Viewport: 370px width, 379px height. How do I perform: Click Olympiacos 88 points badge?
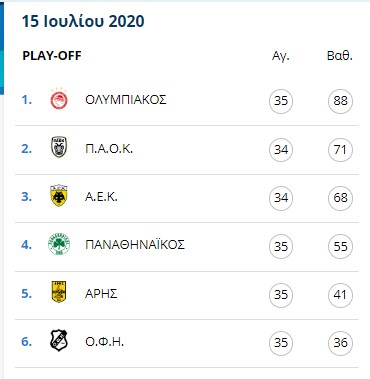(x=340, y=101)
